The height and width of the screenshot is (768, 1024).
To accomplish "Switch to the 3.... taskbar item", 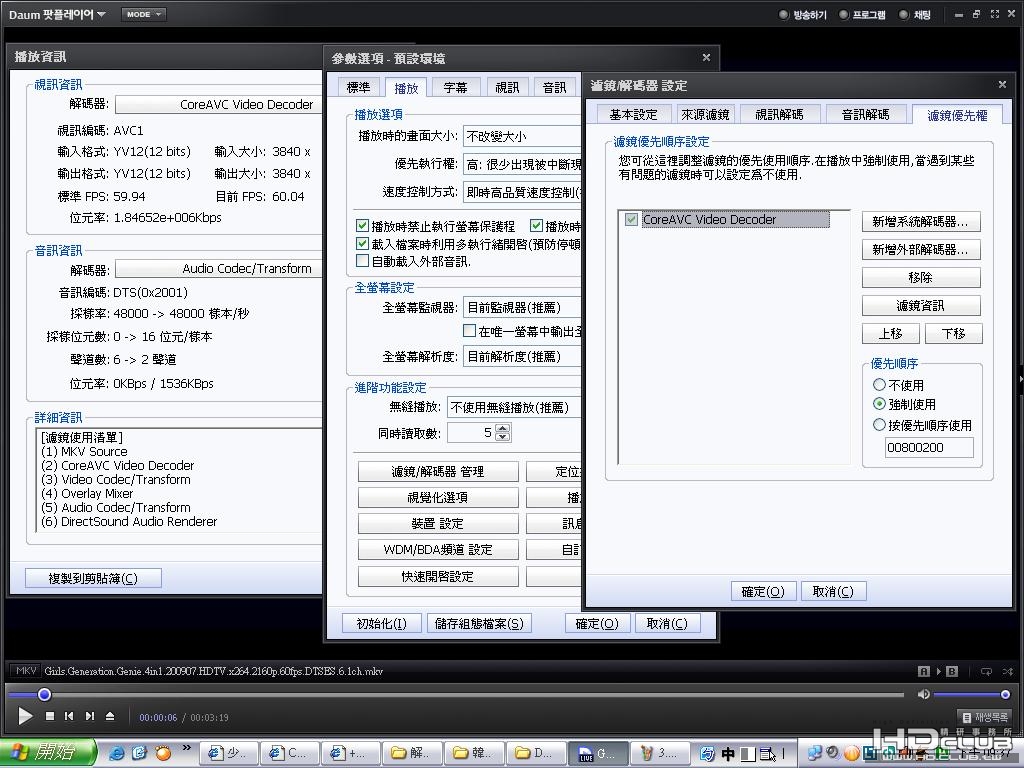I will (x=659, y=753).
